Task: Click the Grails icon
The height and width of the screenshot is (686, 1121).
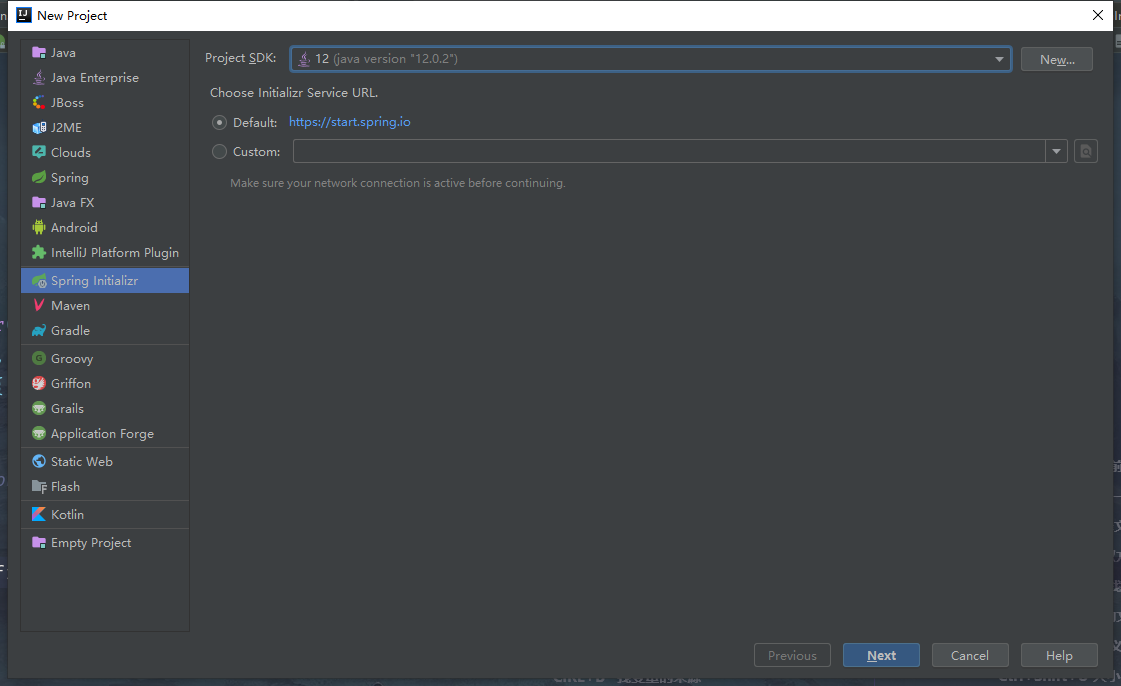Action: [x=39, y=409]
